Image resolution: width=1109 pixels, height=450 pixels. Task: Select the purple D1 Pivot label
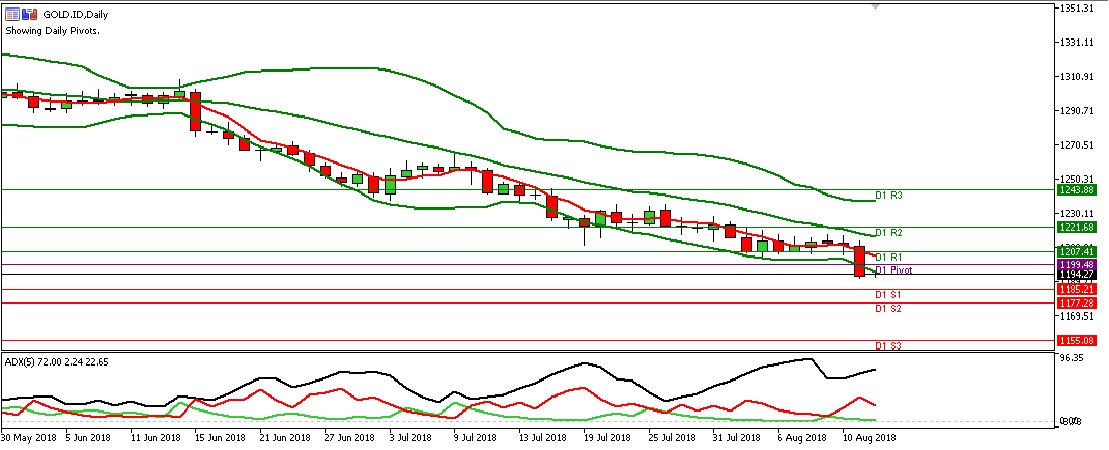point(894,271)
